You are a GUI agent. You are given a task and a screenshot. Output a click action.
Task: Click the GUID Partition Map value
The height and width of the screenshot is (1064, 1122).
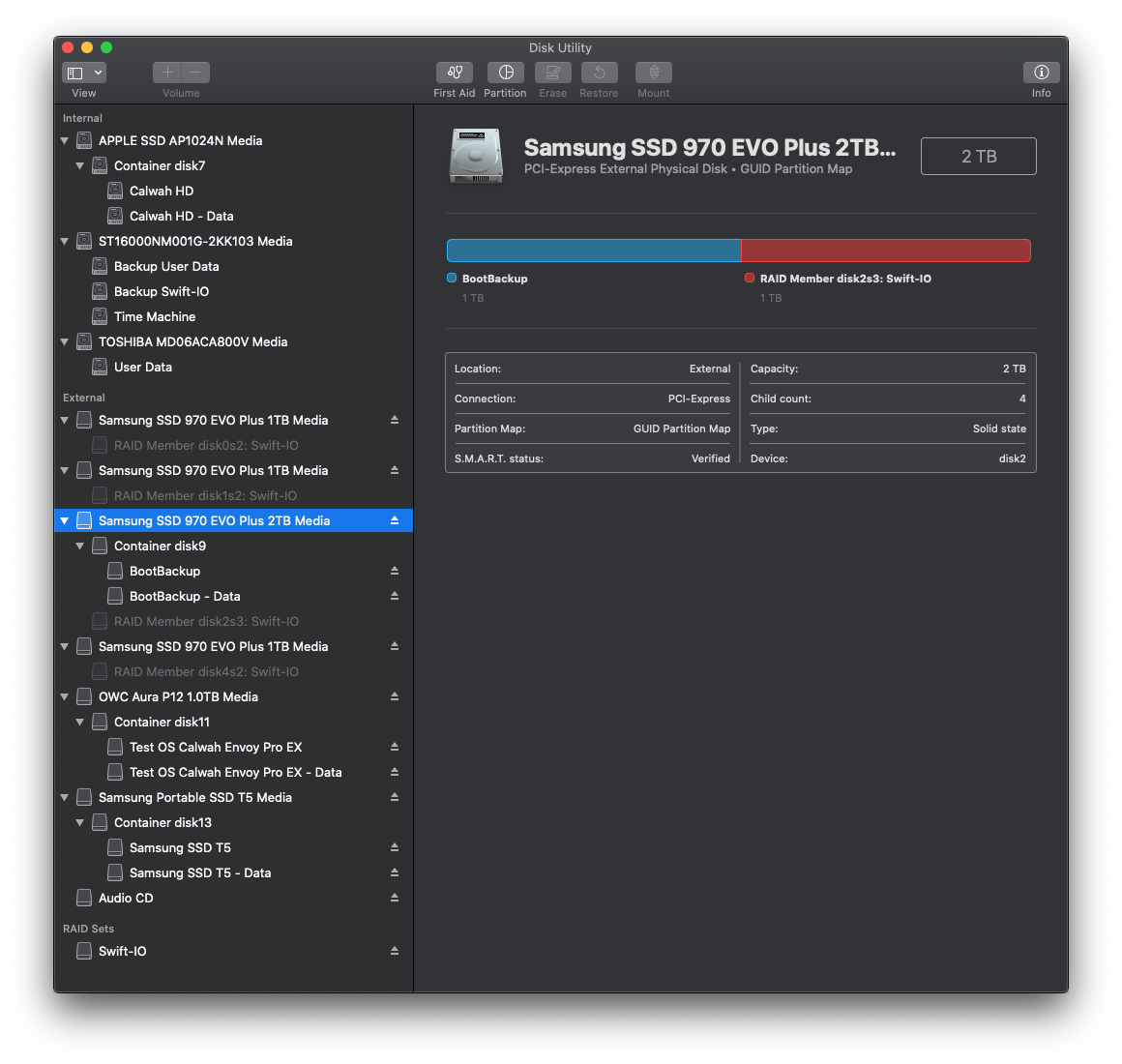pos(682,429)
